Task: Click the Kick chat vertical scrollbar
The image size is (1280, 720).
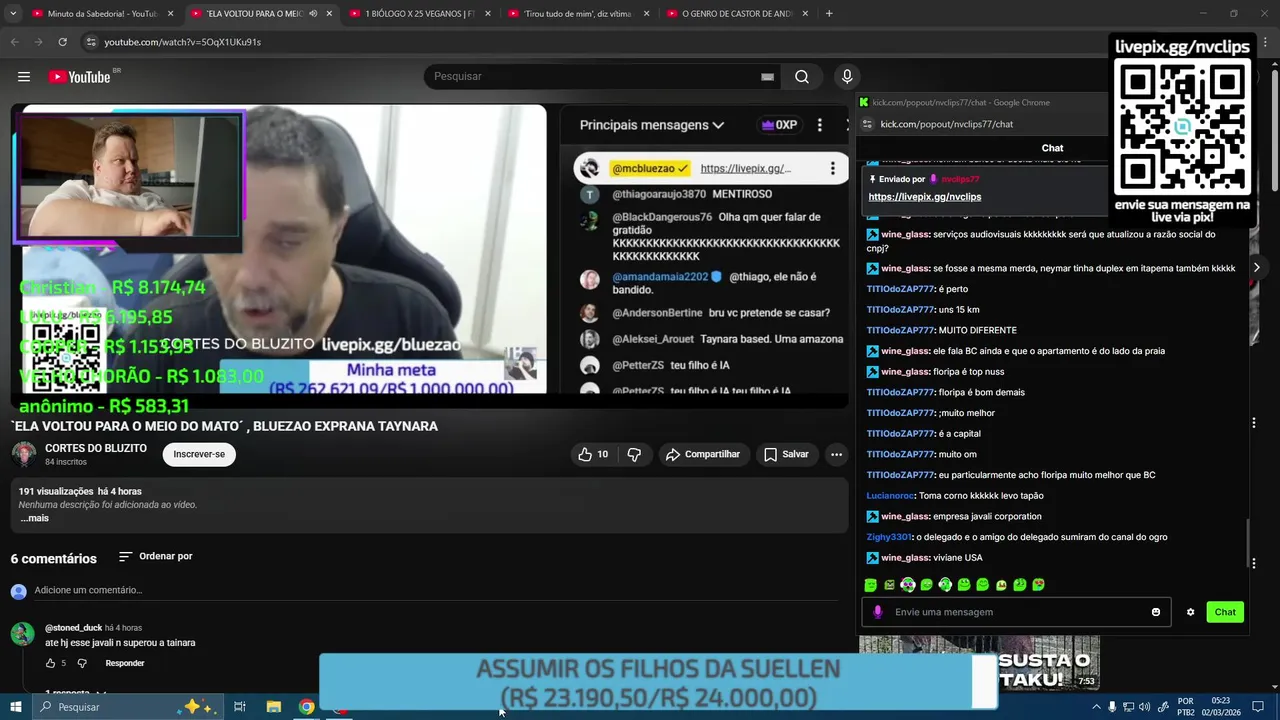Action: [x=1249, y=542]
